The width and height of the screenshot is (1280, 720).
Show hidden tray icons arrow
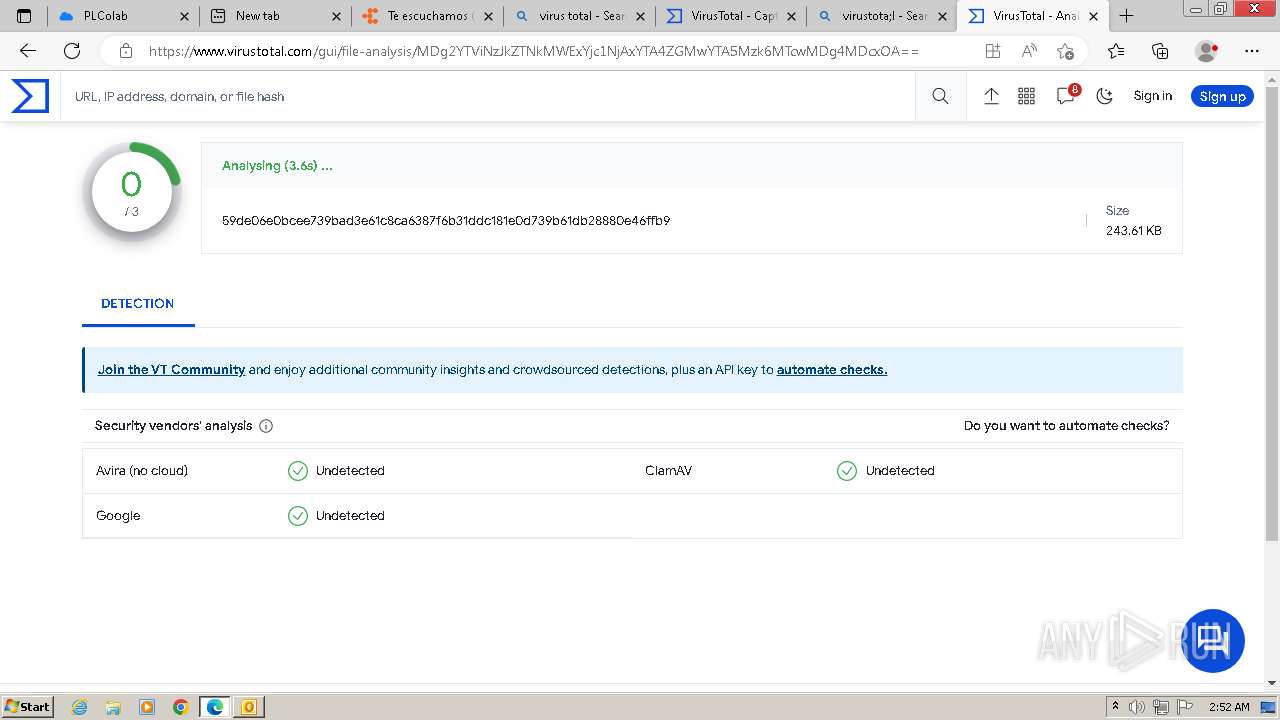coord(1116,707)
